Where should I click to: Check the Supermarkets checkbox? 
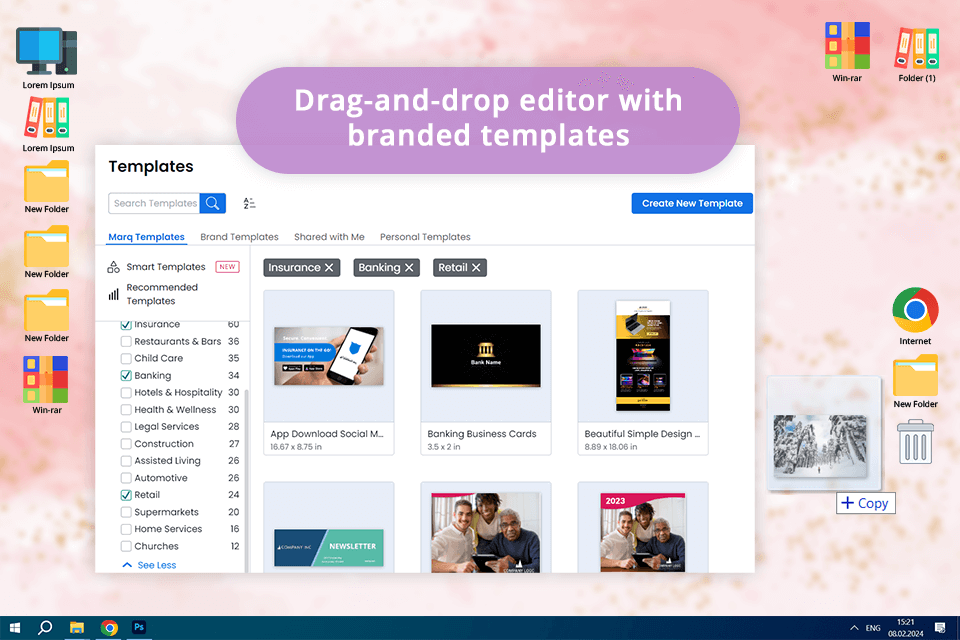126,512
